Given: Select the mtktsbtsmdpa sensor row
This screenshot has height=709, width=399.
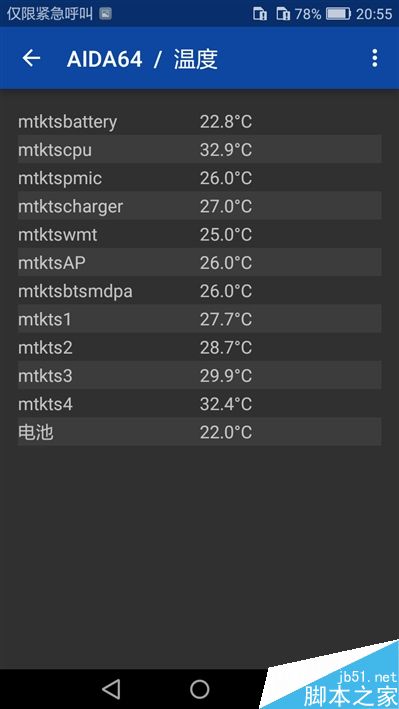Looking at the screenshot, I should point(200,291).
